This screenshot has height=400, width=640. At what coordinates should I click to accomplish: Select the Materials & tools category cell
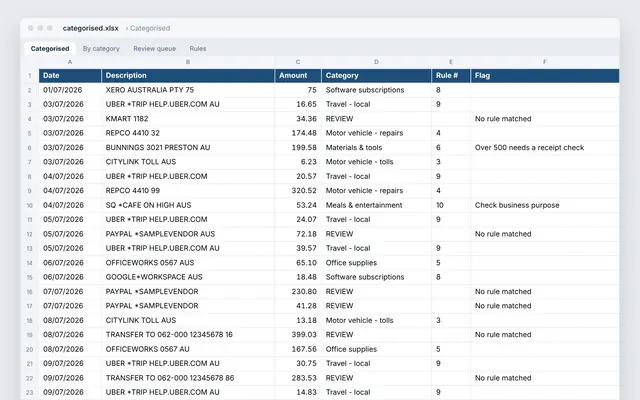click(x=376, y=147)
